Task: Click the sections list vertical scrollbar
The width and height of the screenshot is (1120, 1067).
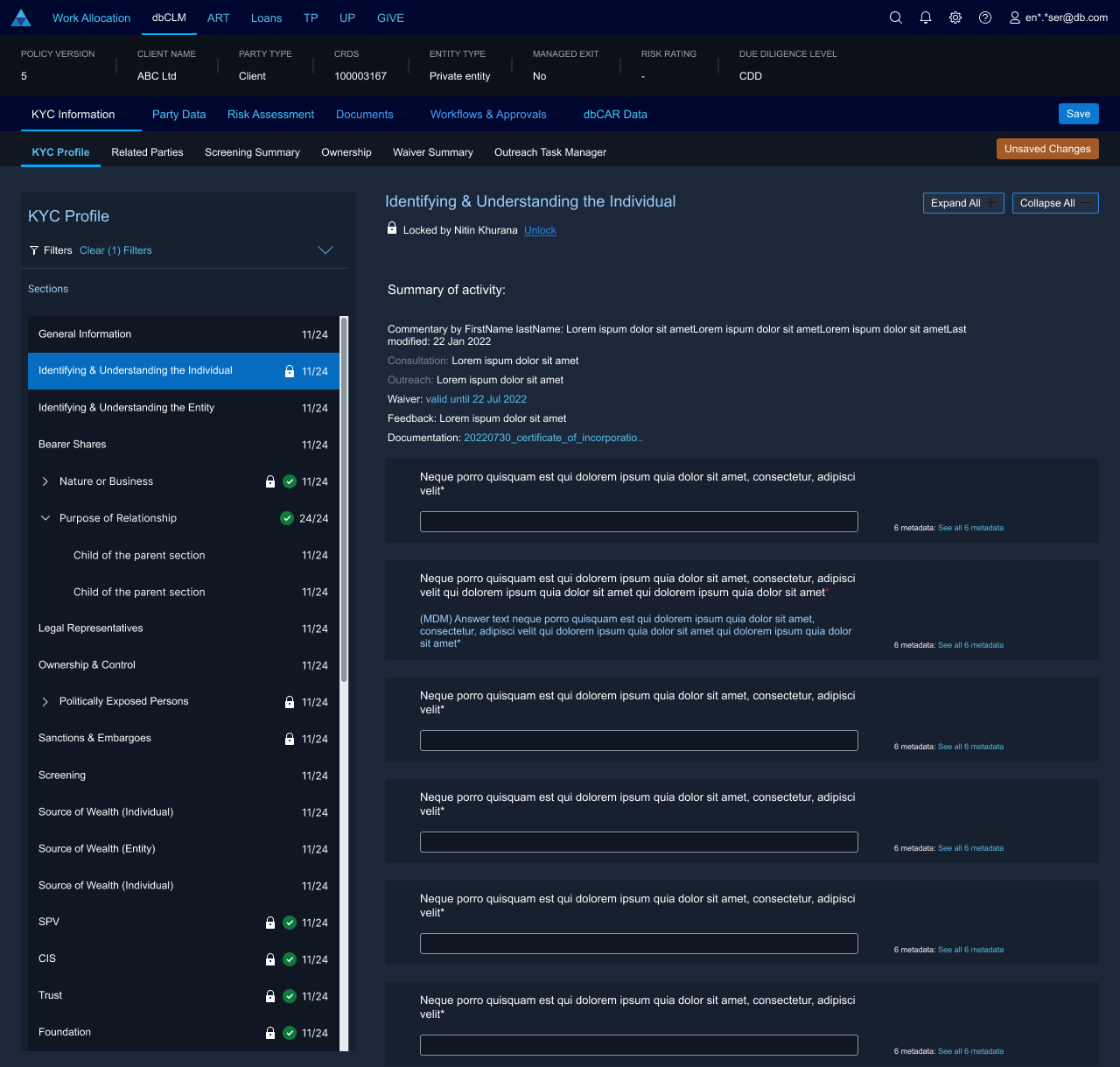Action: (344, 499)
